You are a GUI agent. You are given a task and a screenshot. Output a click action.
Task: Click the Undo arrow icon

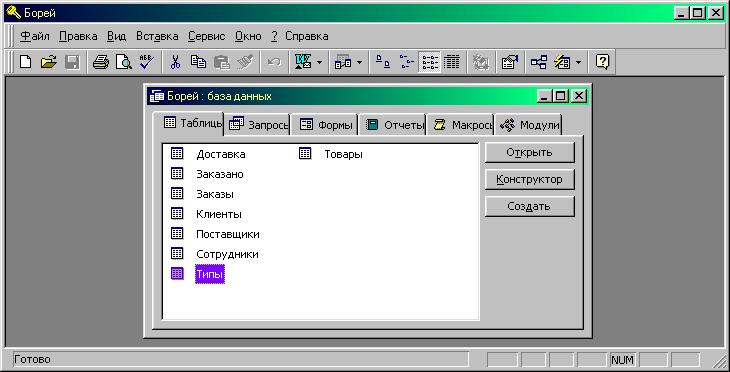coord(274,62)
